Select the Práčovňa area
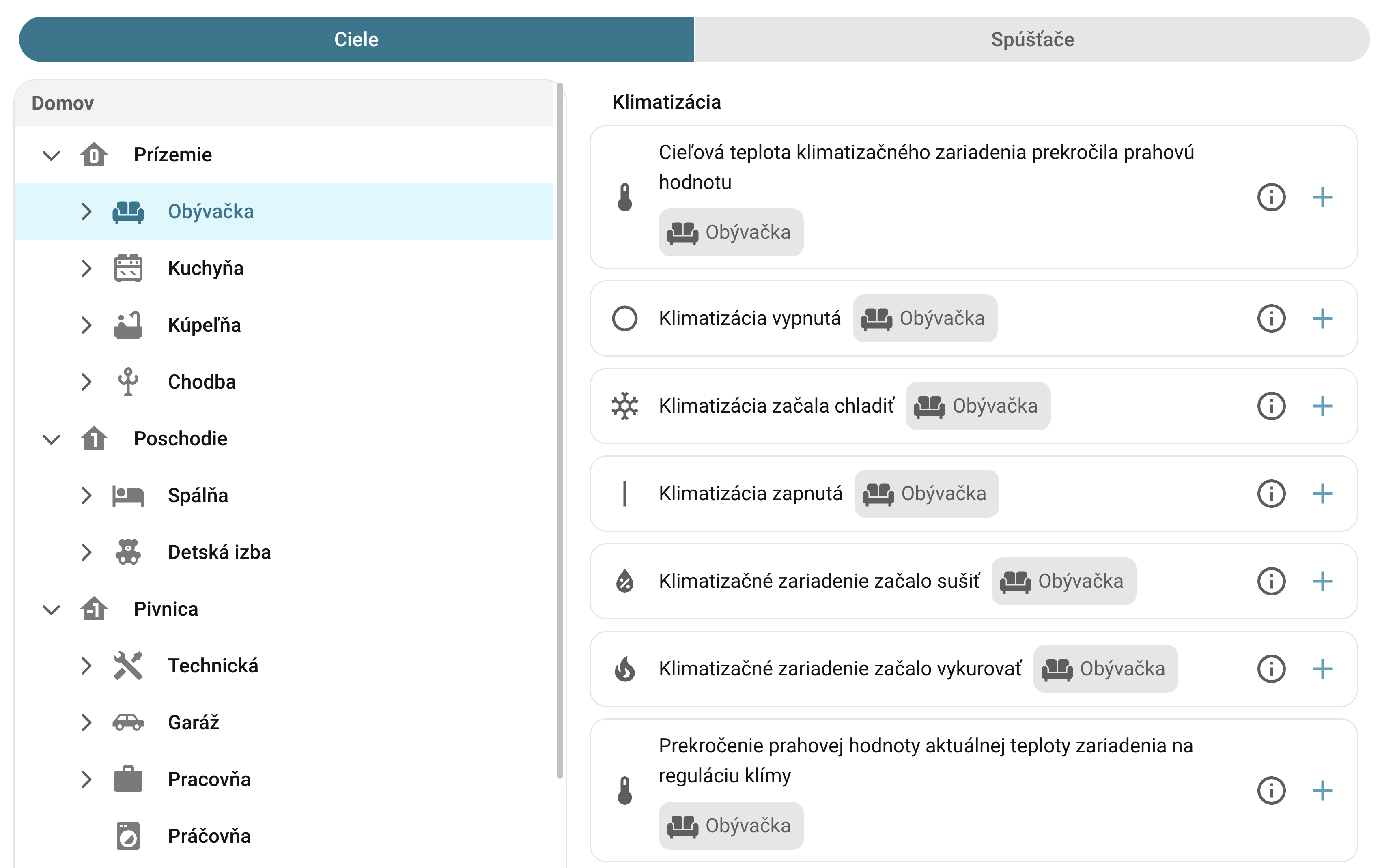The height and width of the screenshot is (868, 1382). tap(208, 836)
